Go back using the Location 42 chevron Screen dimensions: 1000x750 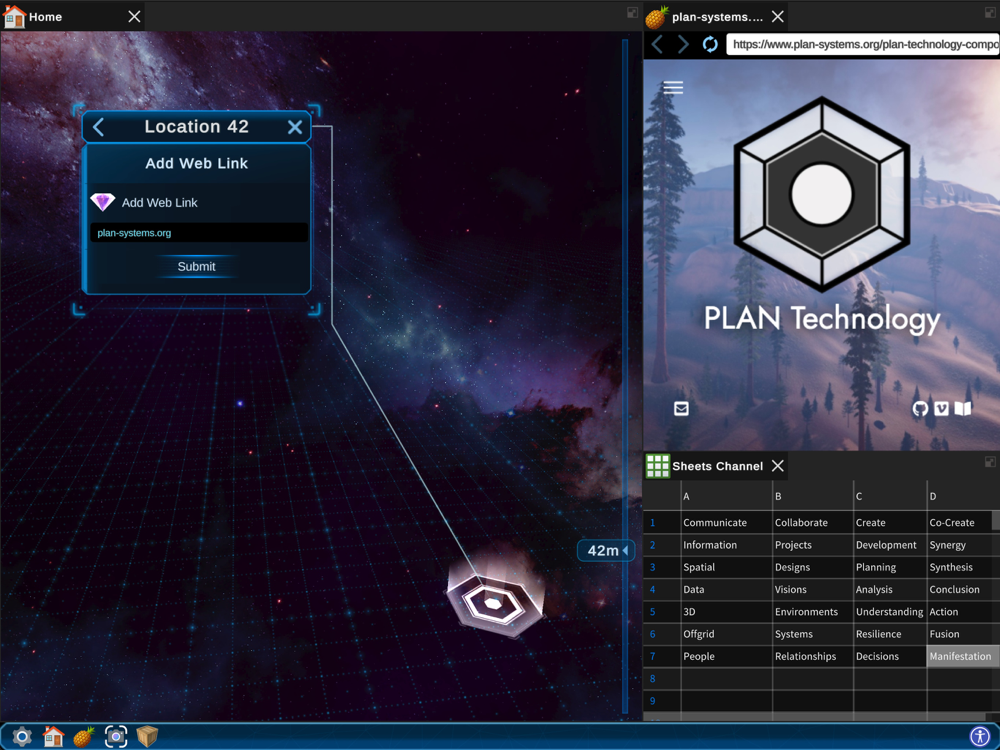[99, 127]
